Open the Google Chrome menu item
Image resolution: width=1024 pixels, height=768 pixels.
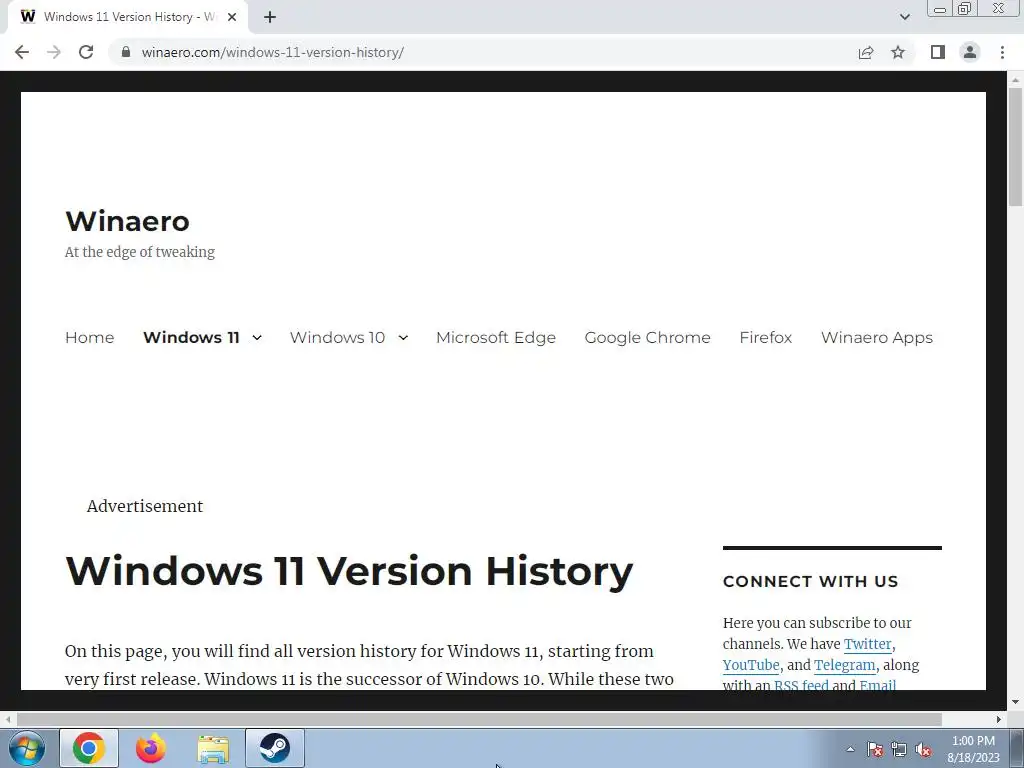pyautogui.click(x=647, y=338)
